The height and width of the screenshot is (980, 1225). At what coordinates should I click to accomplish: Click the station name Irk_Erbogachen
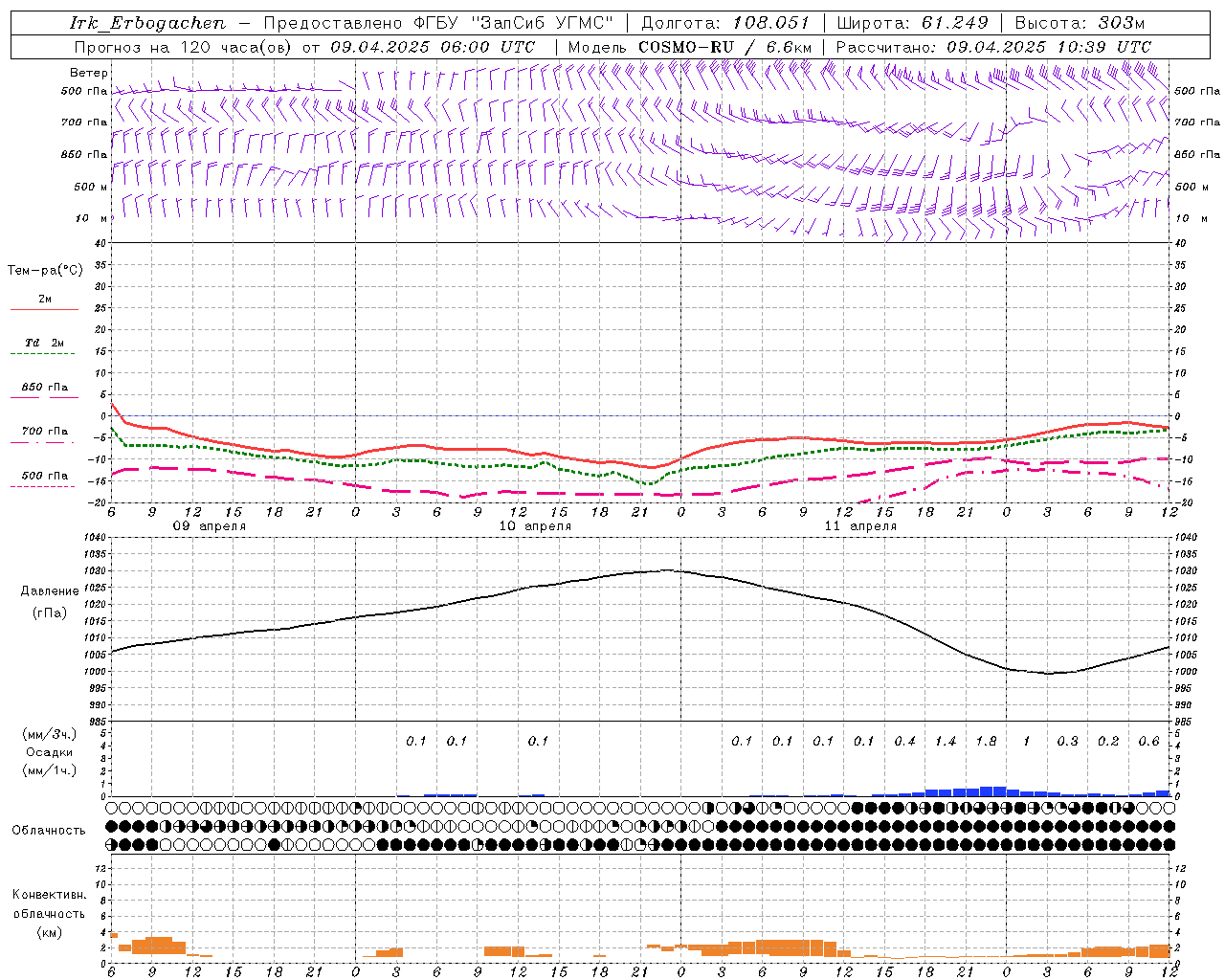(147, 23)
